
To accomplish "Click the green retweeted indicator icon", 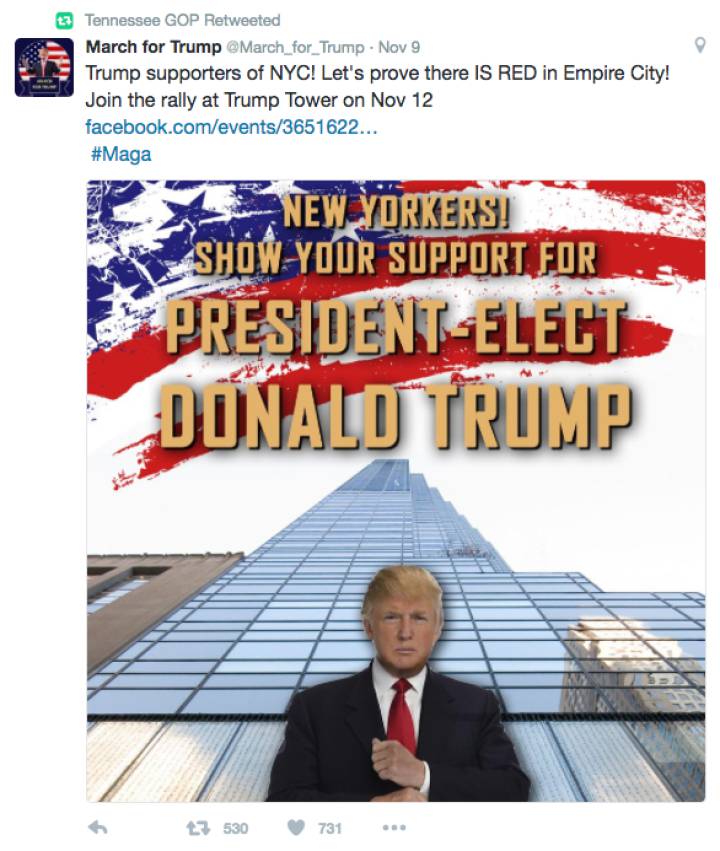I will pyautogui.click(x=64, y=21).
